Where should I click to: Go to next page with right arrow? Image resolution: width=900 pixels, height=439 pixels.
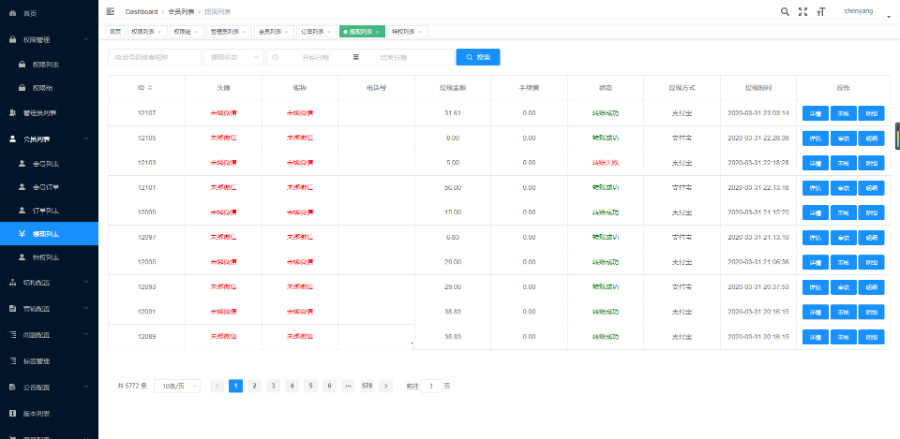point(386,385)
